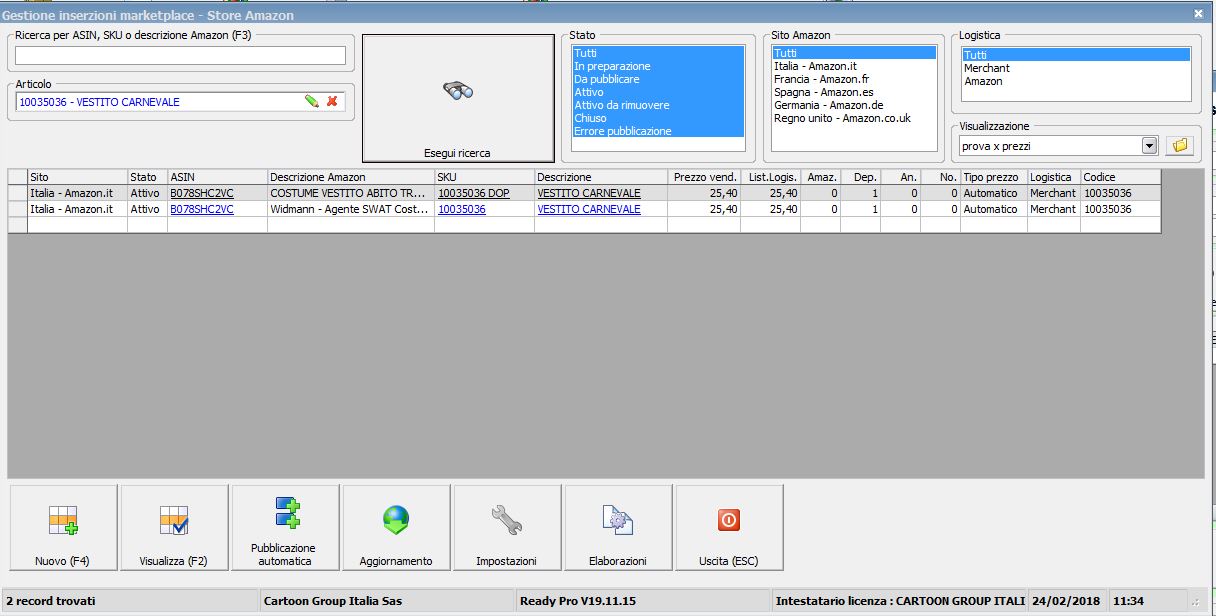The width and height of the screenshot is (1216, 616).
Task: Choose Regno unito - Amazon.co.uk site
Action: click(854, 118)
